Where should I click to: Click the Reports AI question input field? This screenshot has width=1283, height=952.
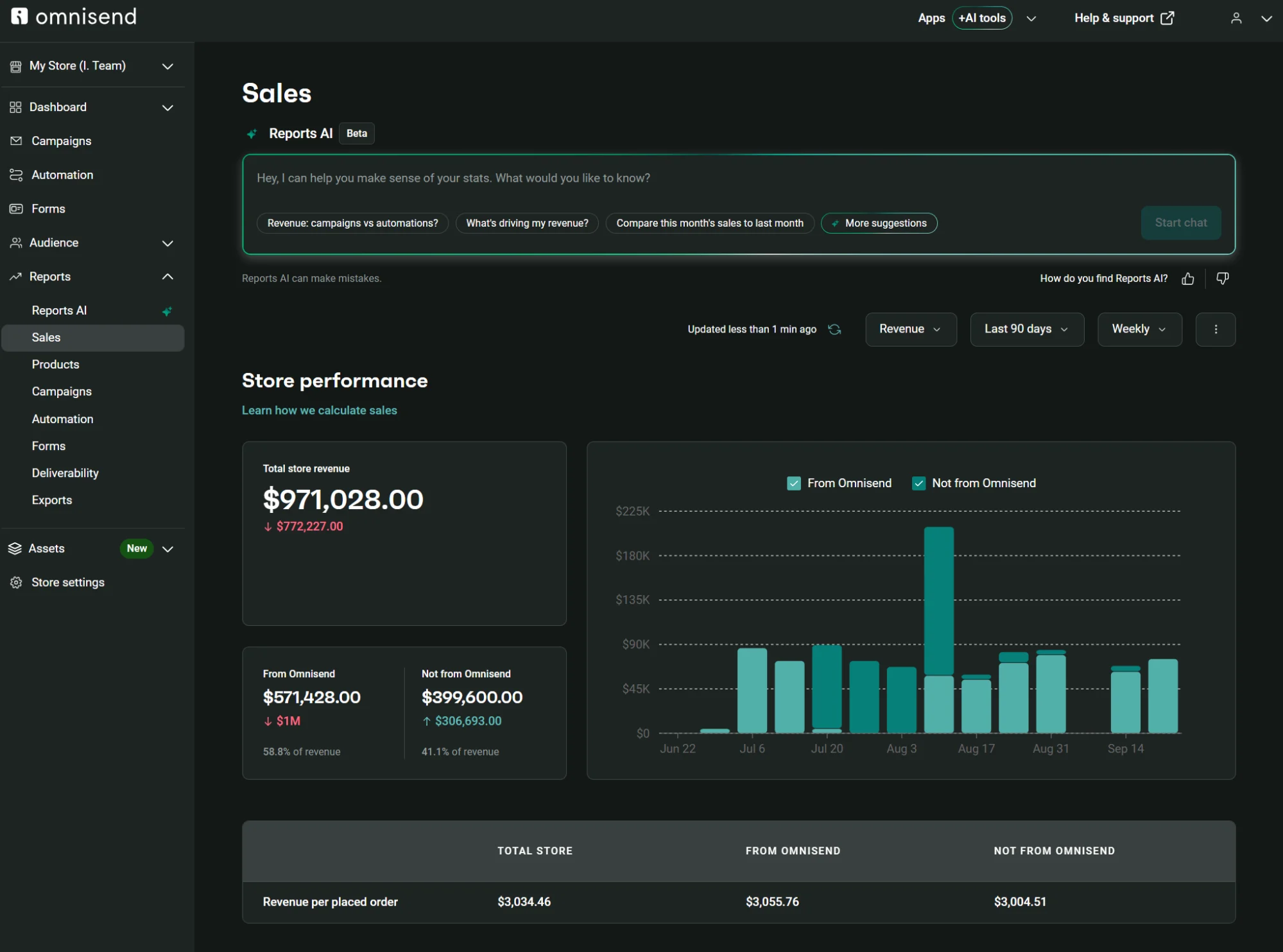(x=738, y=178)
